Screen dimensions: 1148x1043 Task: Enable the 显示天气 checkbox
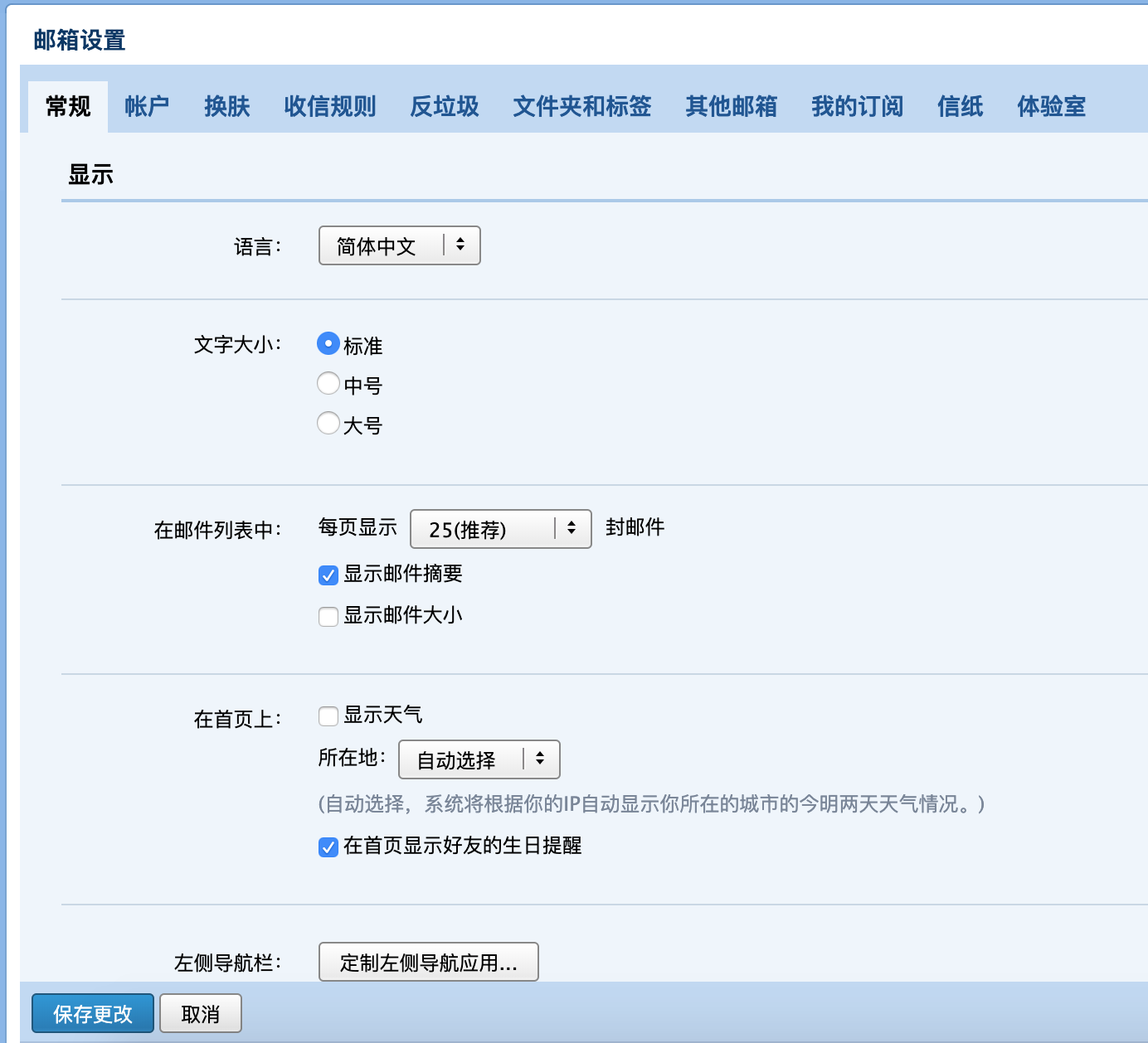328,716
